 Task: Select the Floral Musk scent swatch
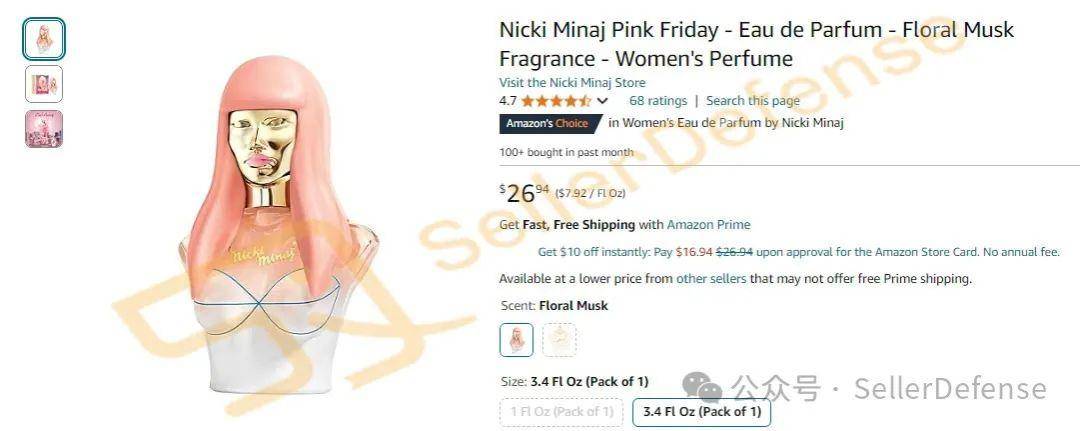click(517, 340)
